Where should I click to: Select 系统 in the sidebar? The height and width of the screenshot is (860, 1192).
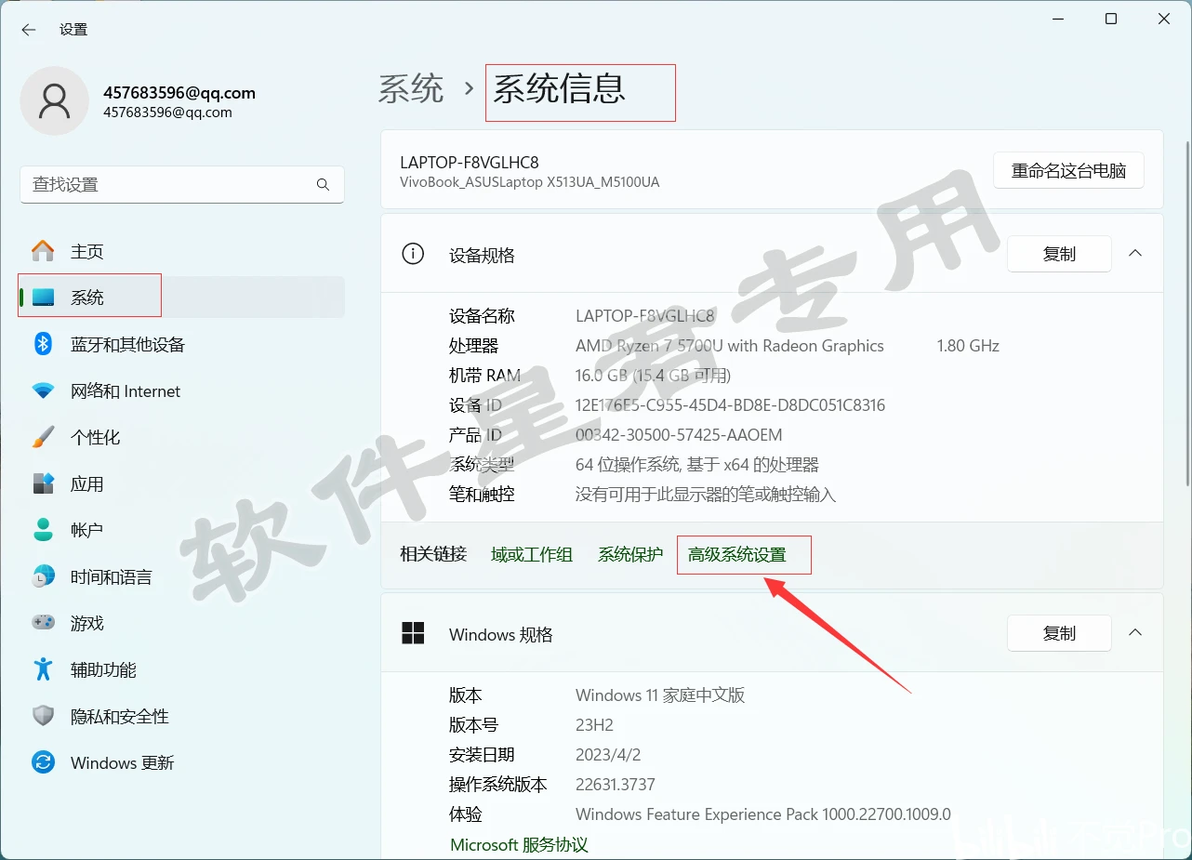(x=182, y=297)
